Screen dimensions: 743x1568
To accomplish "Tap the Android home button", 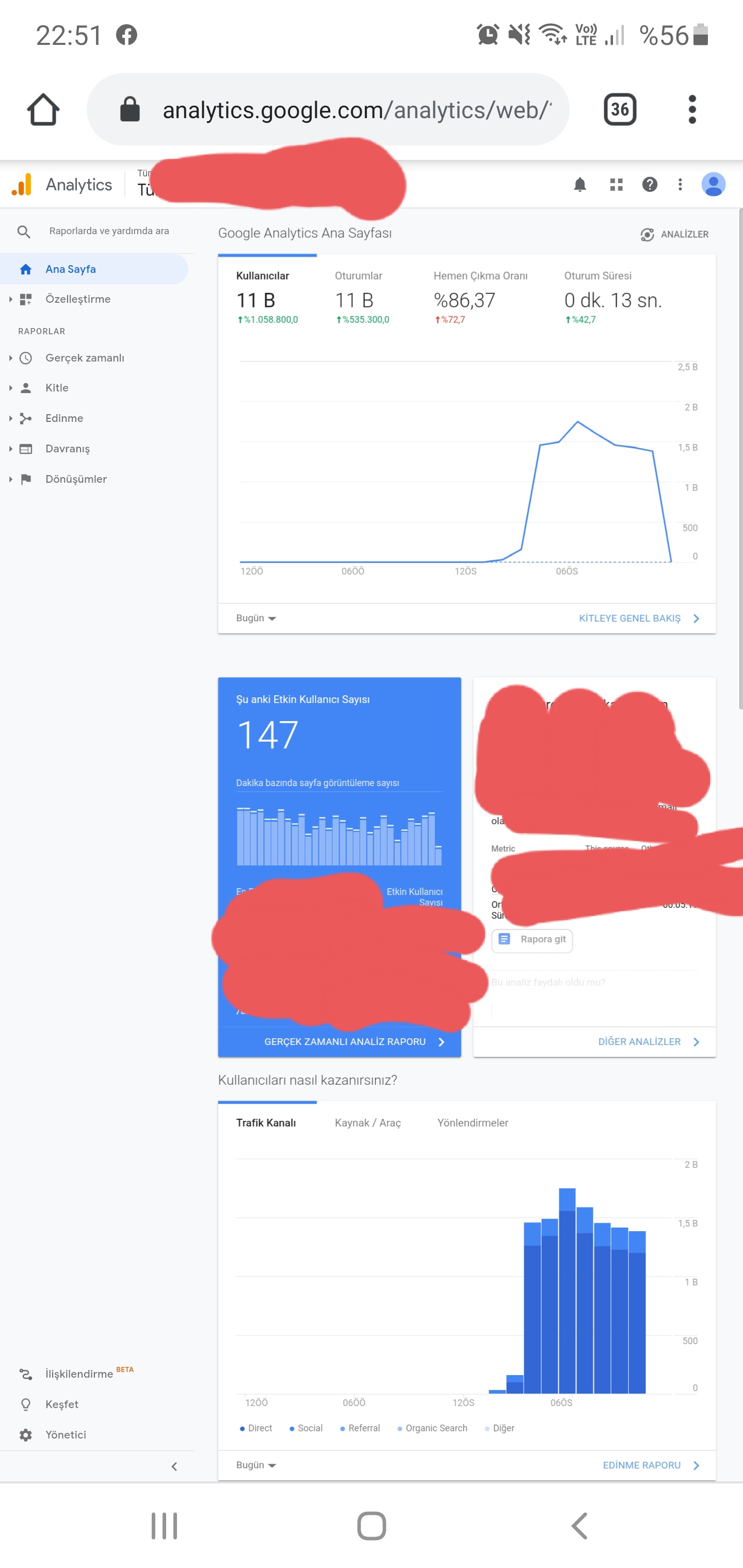I will (x=372, y=1525).
